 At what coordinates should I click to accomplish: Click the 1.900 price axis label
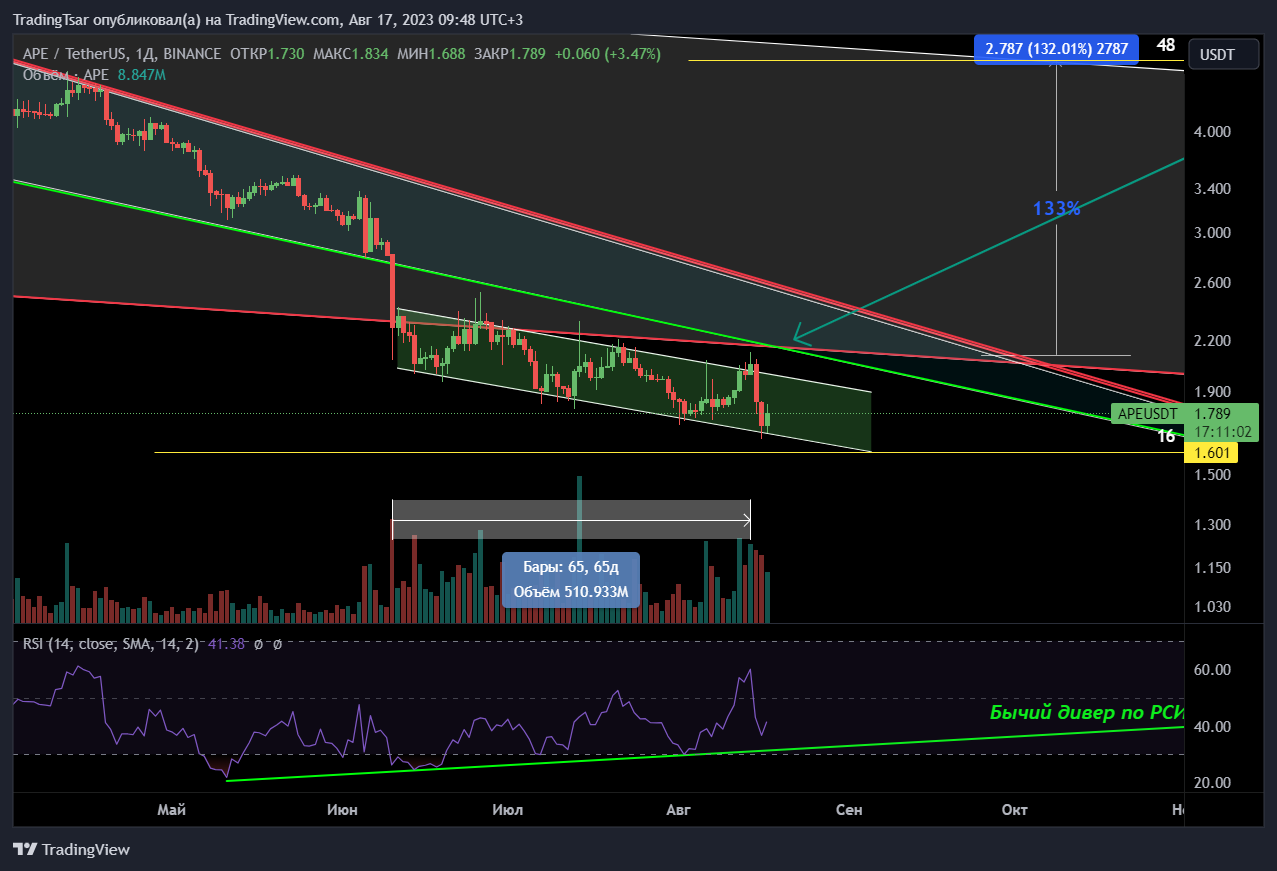click(x=1212, y=393)
